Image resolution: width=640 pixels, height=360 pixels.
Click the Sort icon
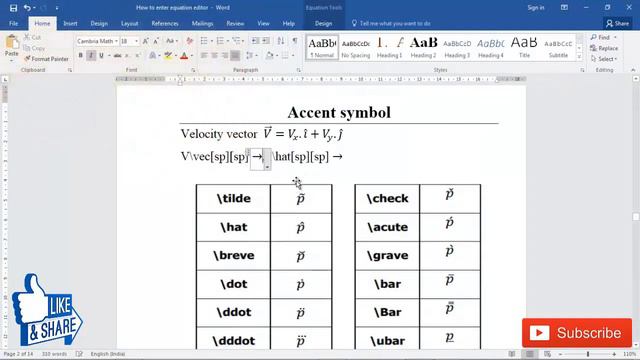pos(281,41)
